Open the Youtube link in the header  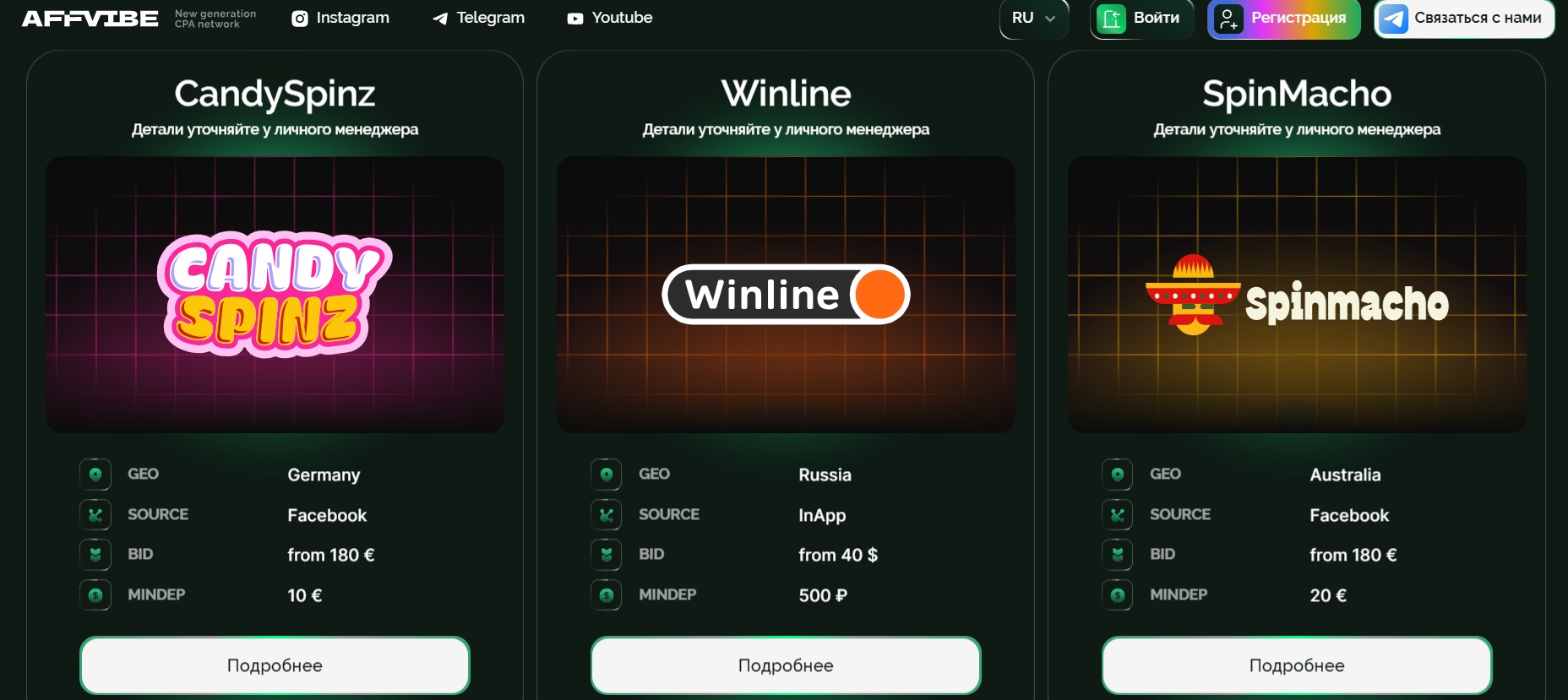pos(622,18)
